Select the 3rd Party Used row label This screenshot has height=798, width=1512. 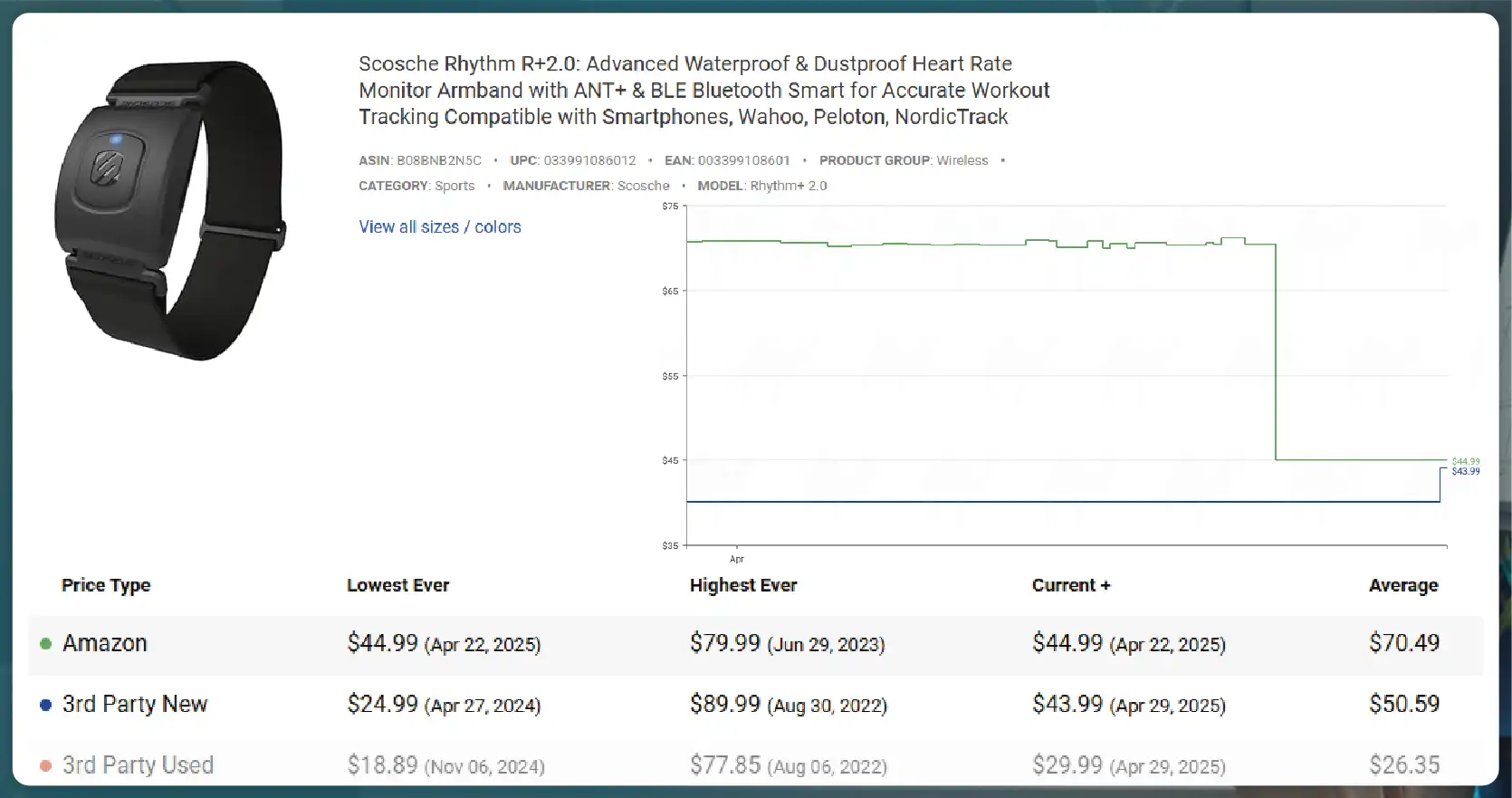(138, 765)
